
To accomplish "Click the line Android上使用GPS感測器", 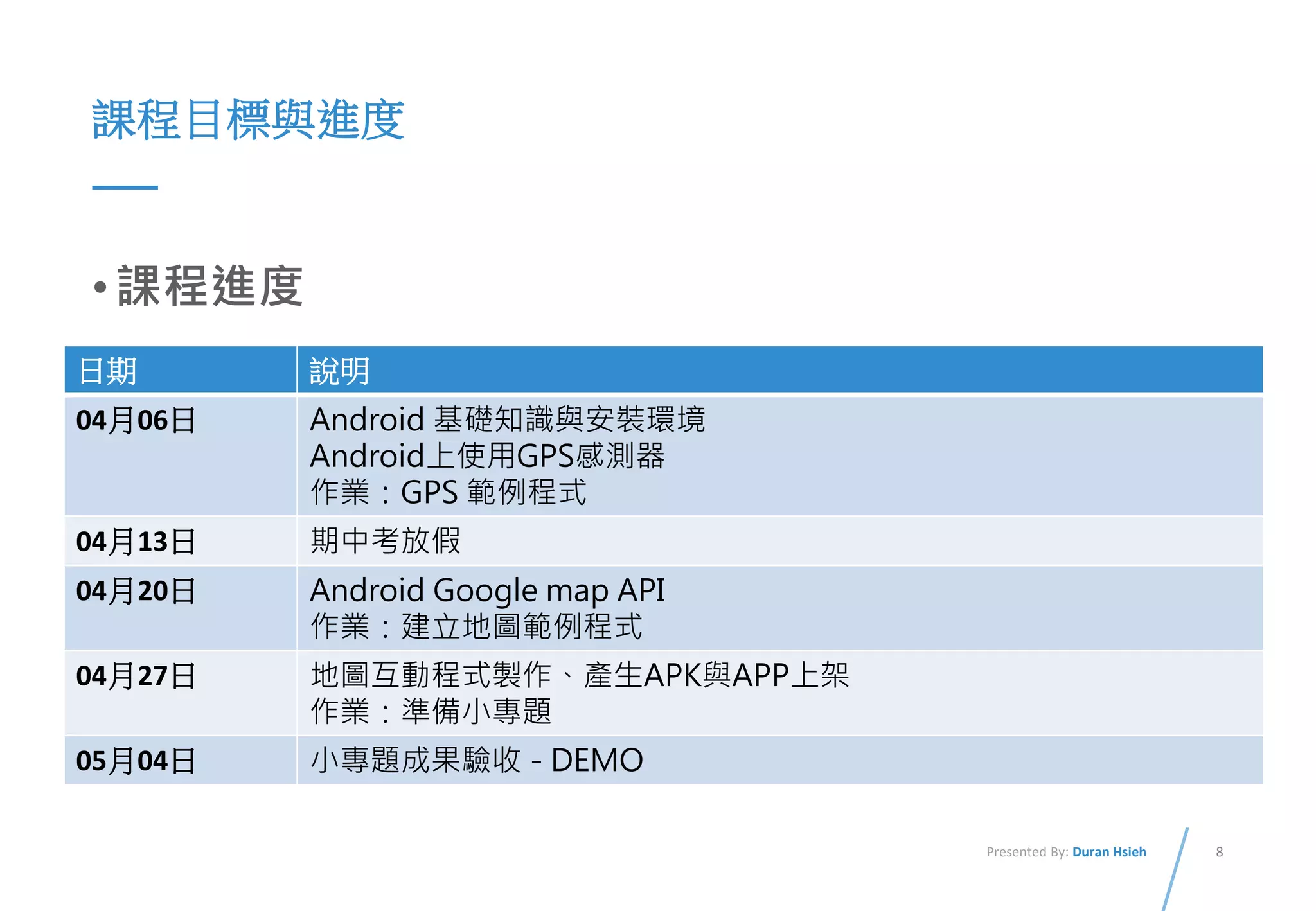I will click(487, 456).
